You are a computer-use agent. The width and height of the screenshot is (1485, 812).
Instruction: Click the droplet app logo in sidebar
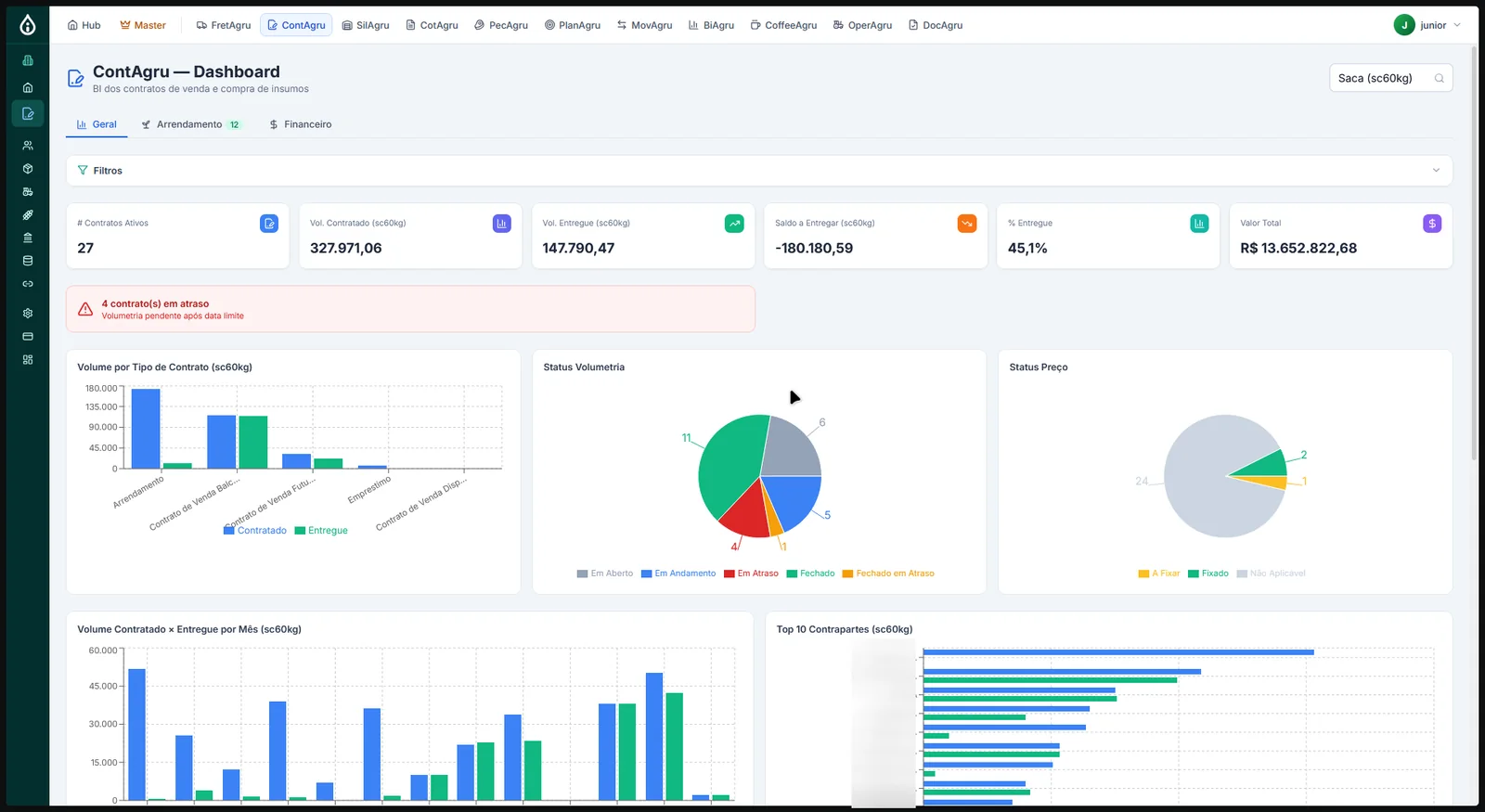pos(28,25)
